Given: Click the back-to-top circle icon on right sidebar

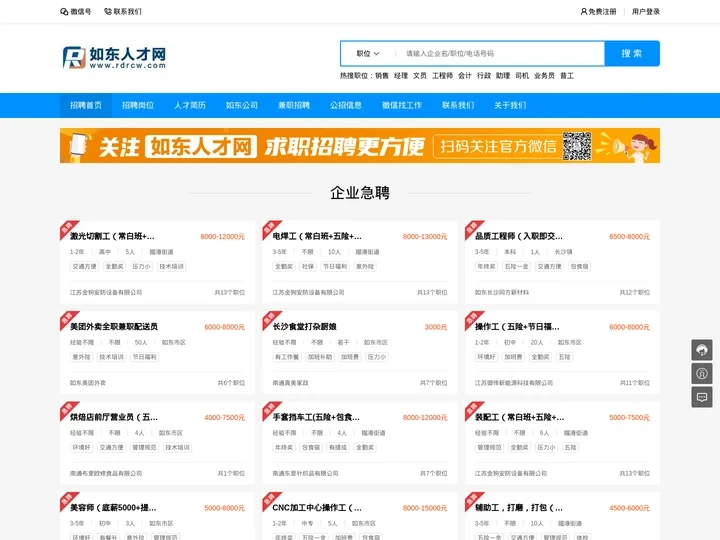Looking at the screenshot, I should click(702, 373).
